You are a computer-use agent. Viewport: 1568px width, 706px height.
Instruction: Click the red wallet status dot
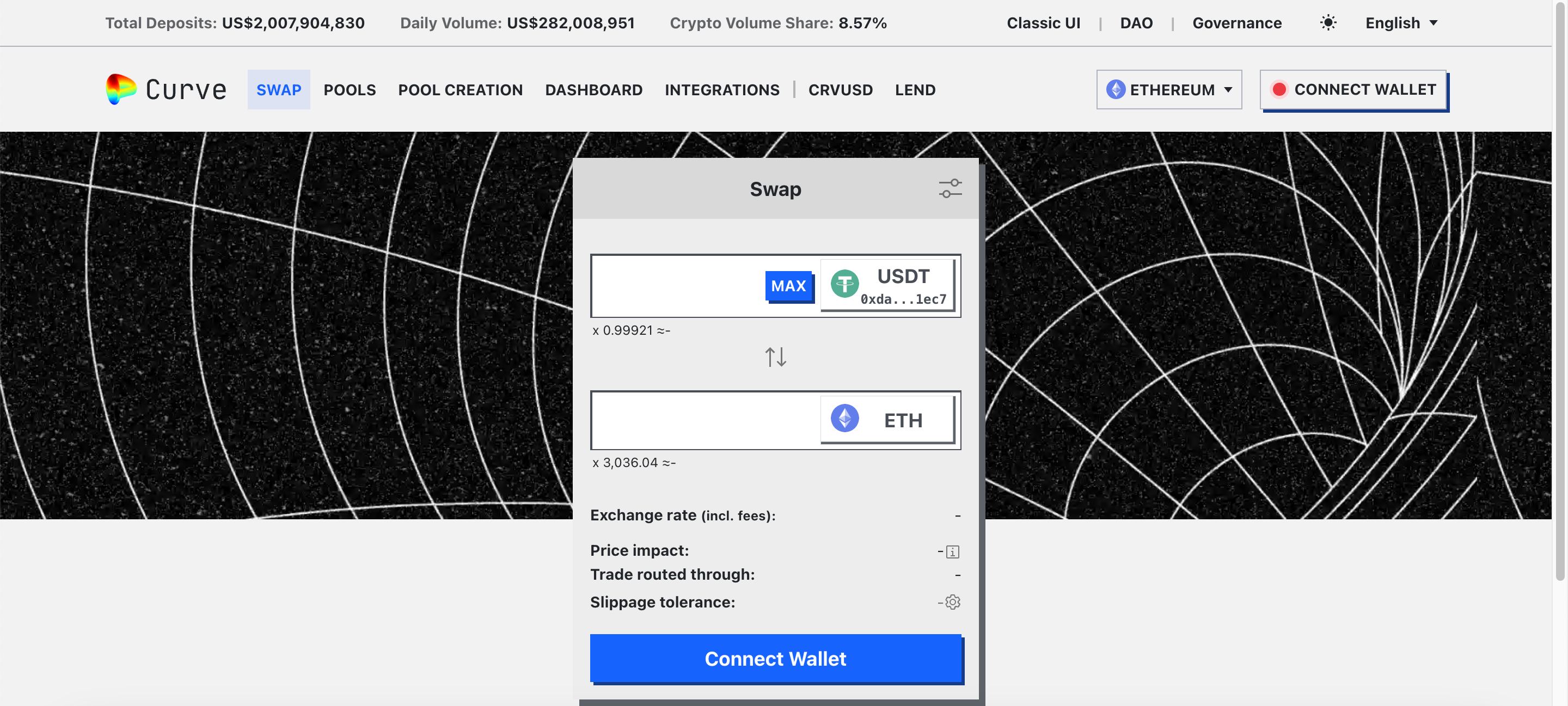1279,89
